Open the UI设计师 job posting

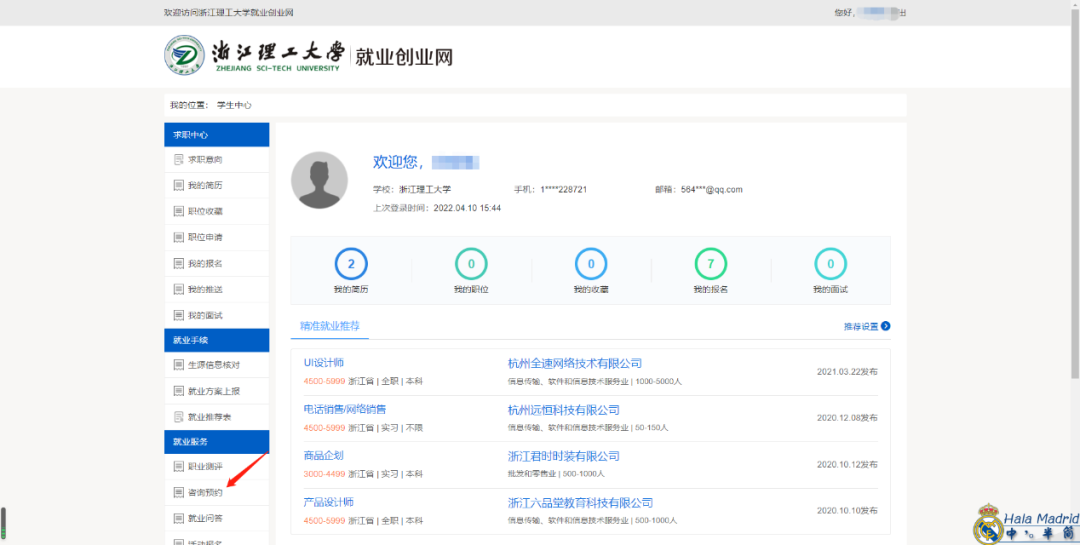(323, 363)
